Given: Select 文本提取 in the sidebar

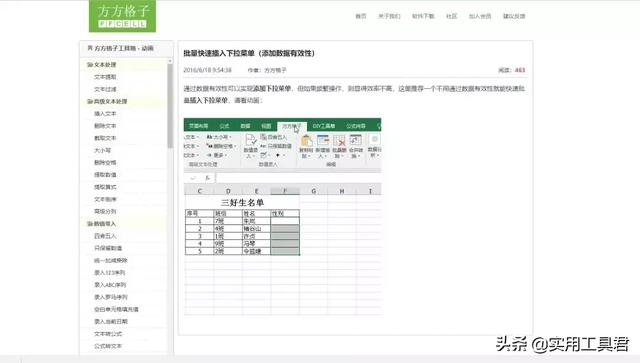Looking at the screenshot, I should (105, 77).
